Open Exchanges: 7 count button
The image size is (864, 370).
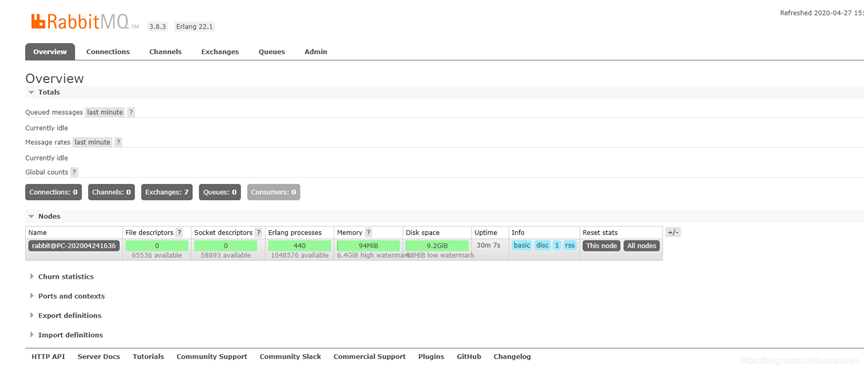(x=167, y=192)
